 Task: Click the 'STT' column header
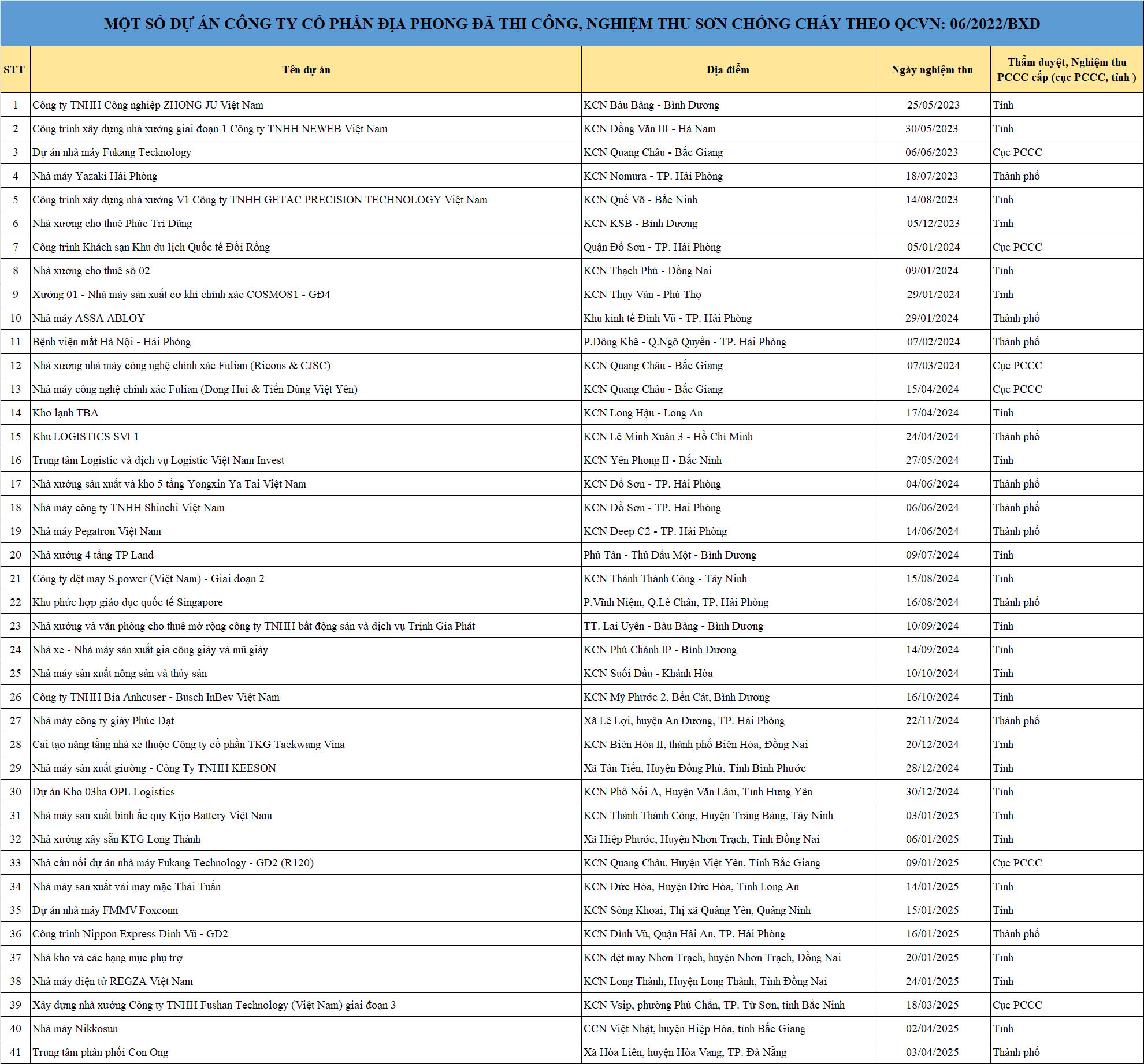(14, 70)
